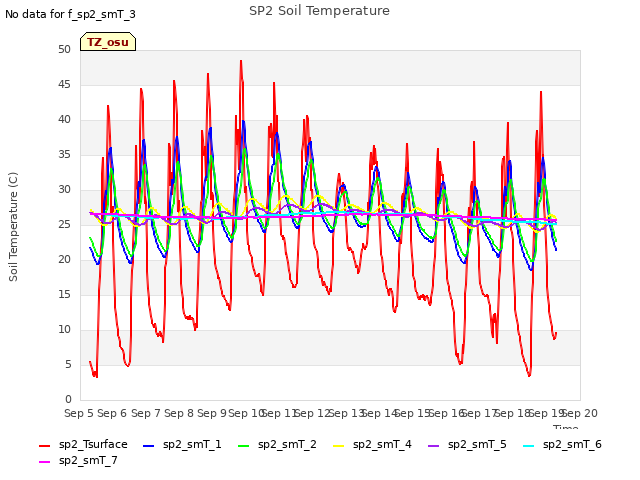Click the Sep 7 x-axis tick label
This screenshot has height=480, width=640.
(x=146, y=413)
